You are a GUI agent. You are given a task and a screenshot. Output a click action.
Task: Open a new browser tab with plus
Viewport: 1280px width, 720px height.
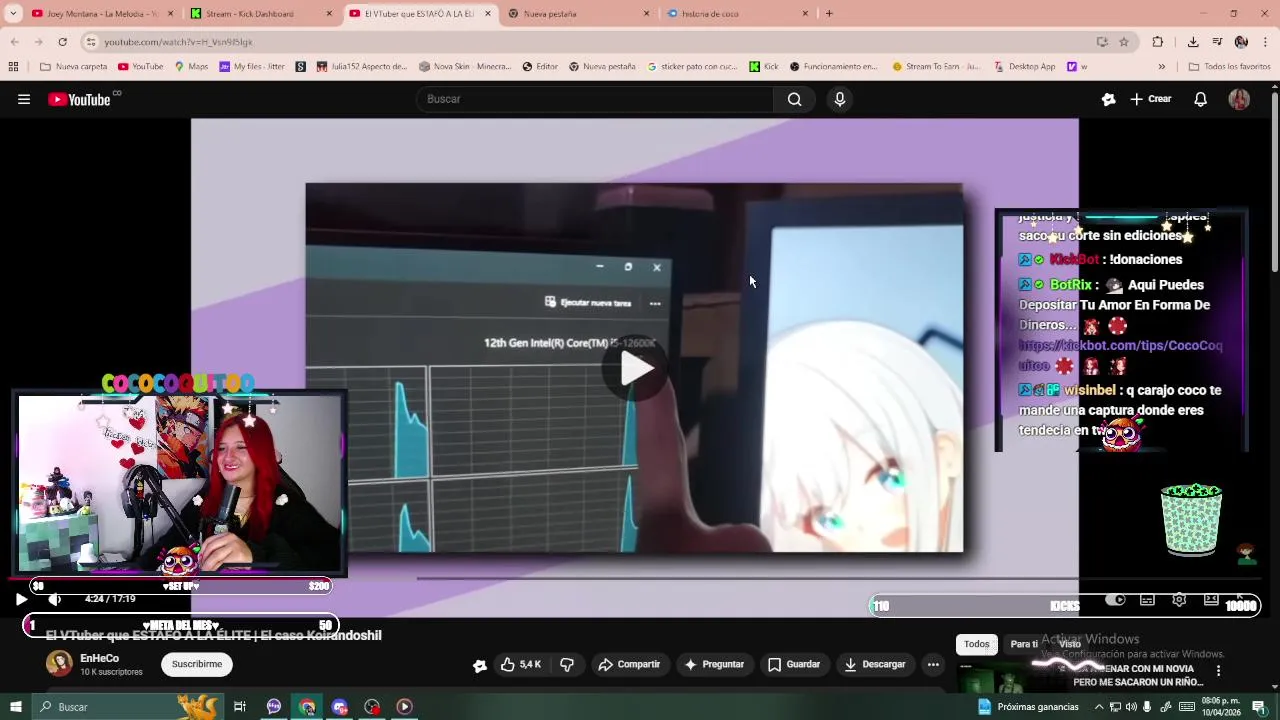(829, 14)
